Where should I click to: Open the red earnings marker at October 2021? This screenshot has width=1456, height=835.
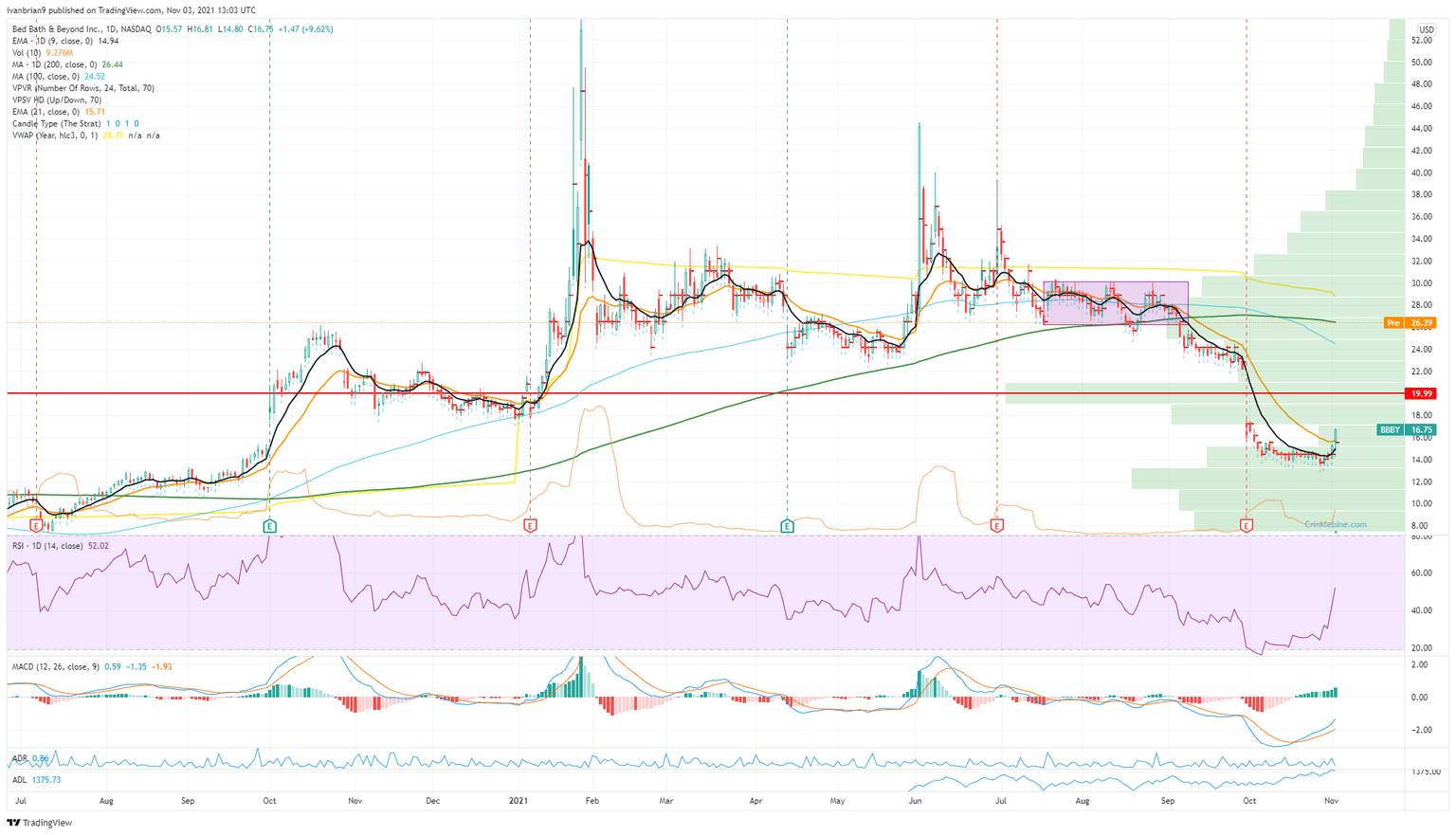pos(1246,525)
